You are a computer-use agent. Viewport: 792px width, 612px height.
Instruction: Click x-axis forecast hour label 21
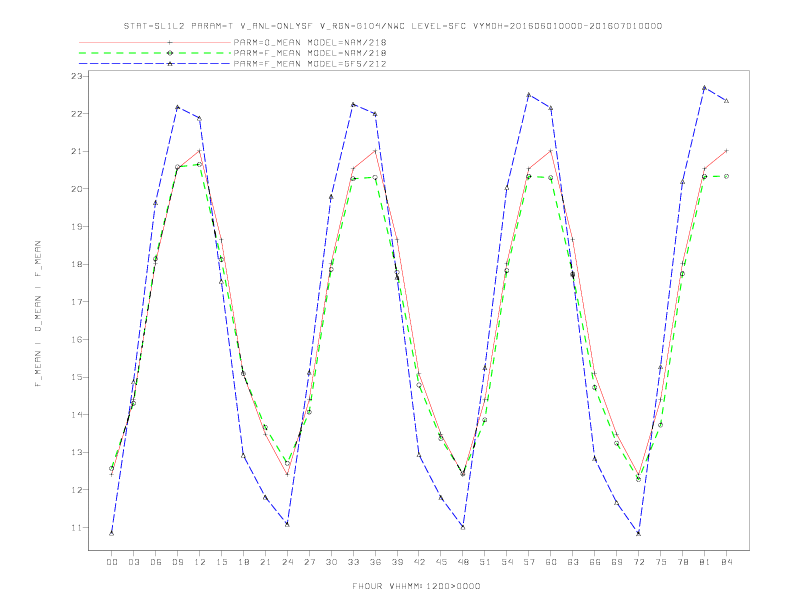(x=265, y=562)
